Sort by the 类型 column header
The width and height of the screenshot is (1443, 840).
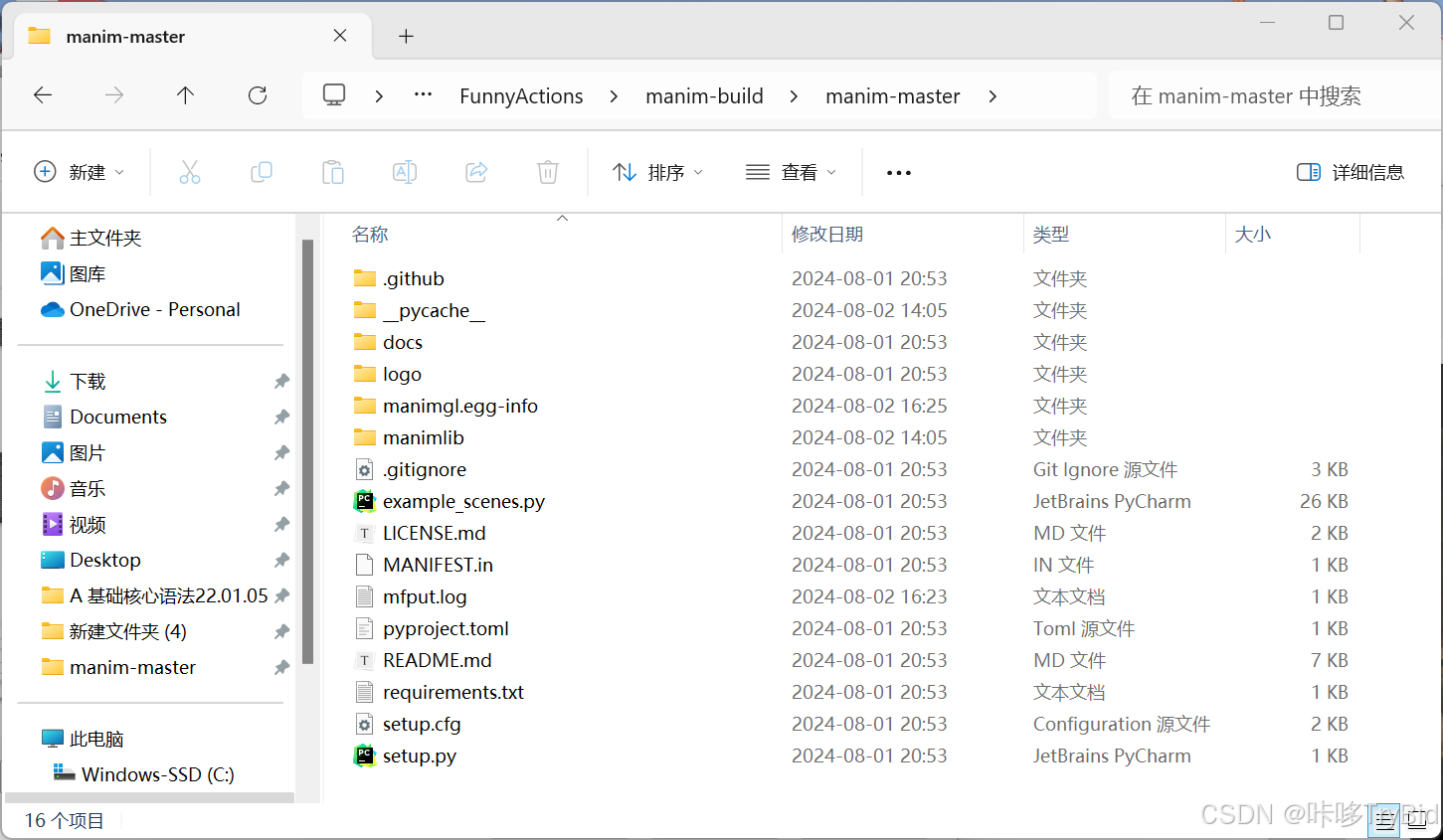click(x=1051, y=235)
